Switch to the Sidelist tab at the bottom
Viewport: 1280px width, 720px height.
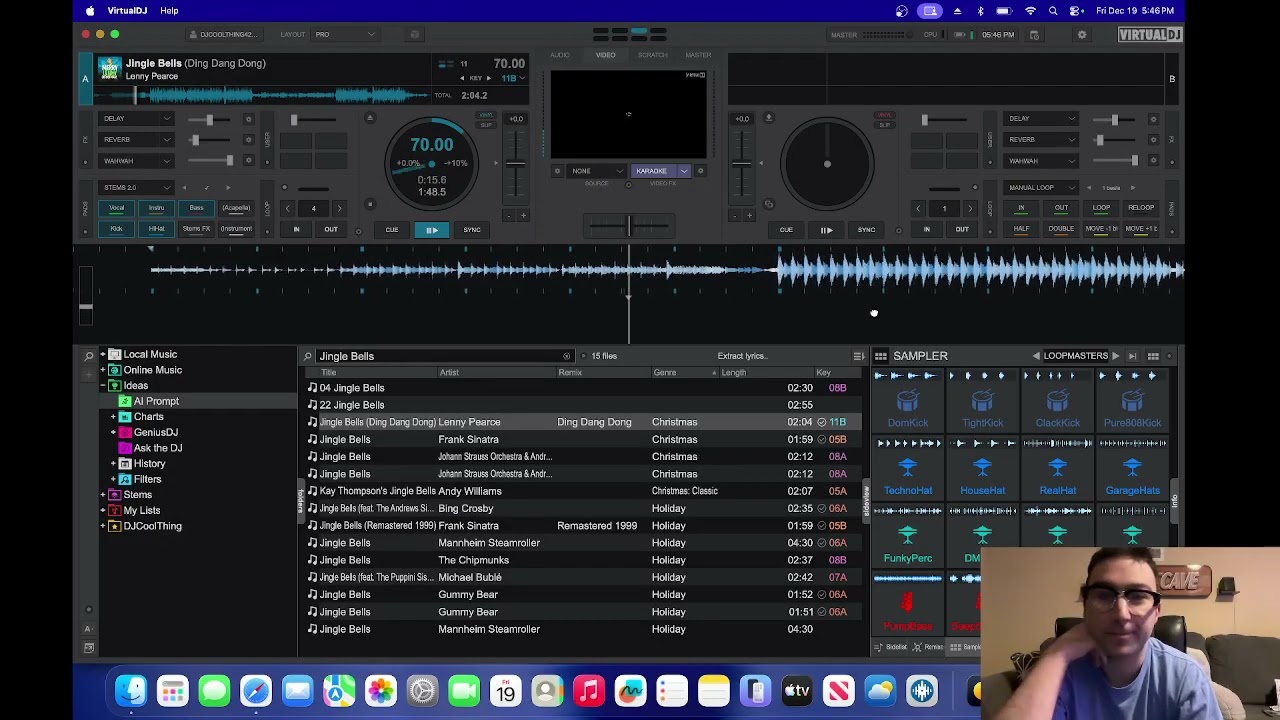tap(891, 647)
